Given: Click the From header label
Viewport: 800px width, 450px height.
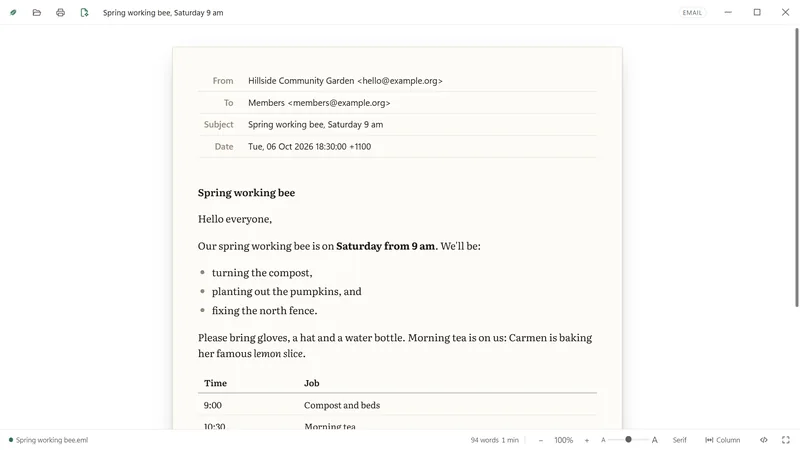Looking at the screenshot, I should (x=223, y=81).
